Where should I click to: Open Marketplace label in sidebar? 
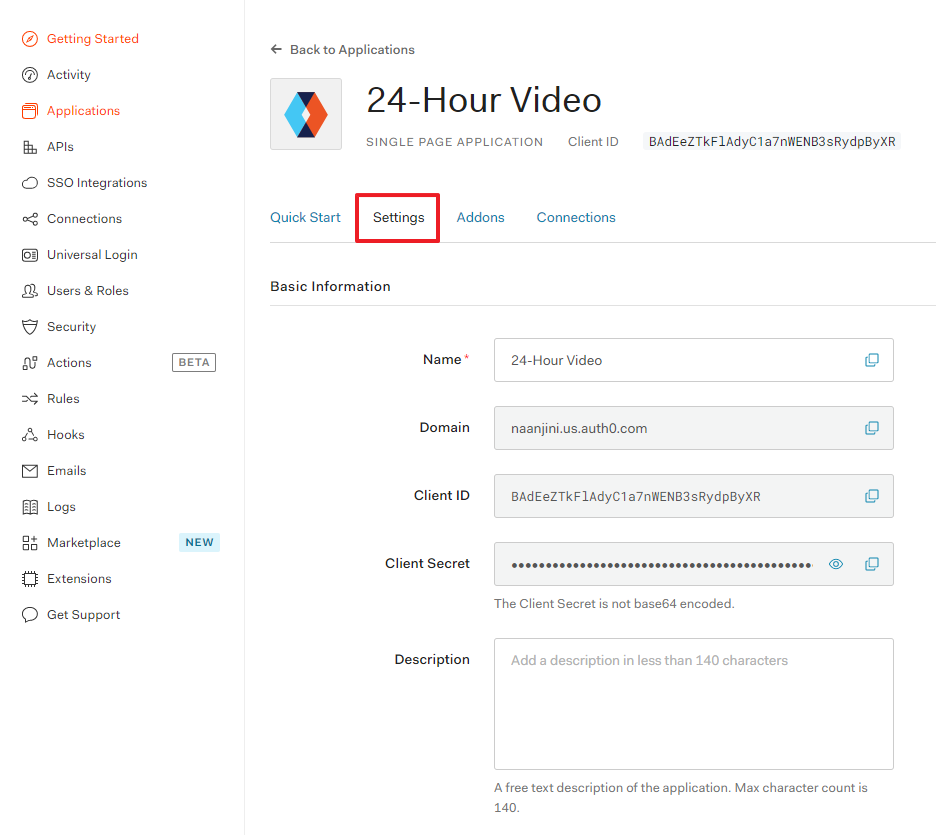pos(84,543)
